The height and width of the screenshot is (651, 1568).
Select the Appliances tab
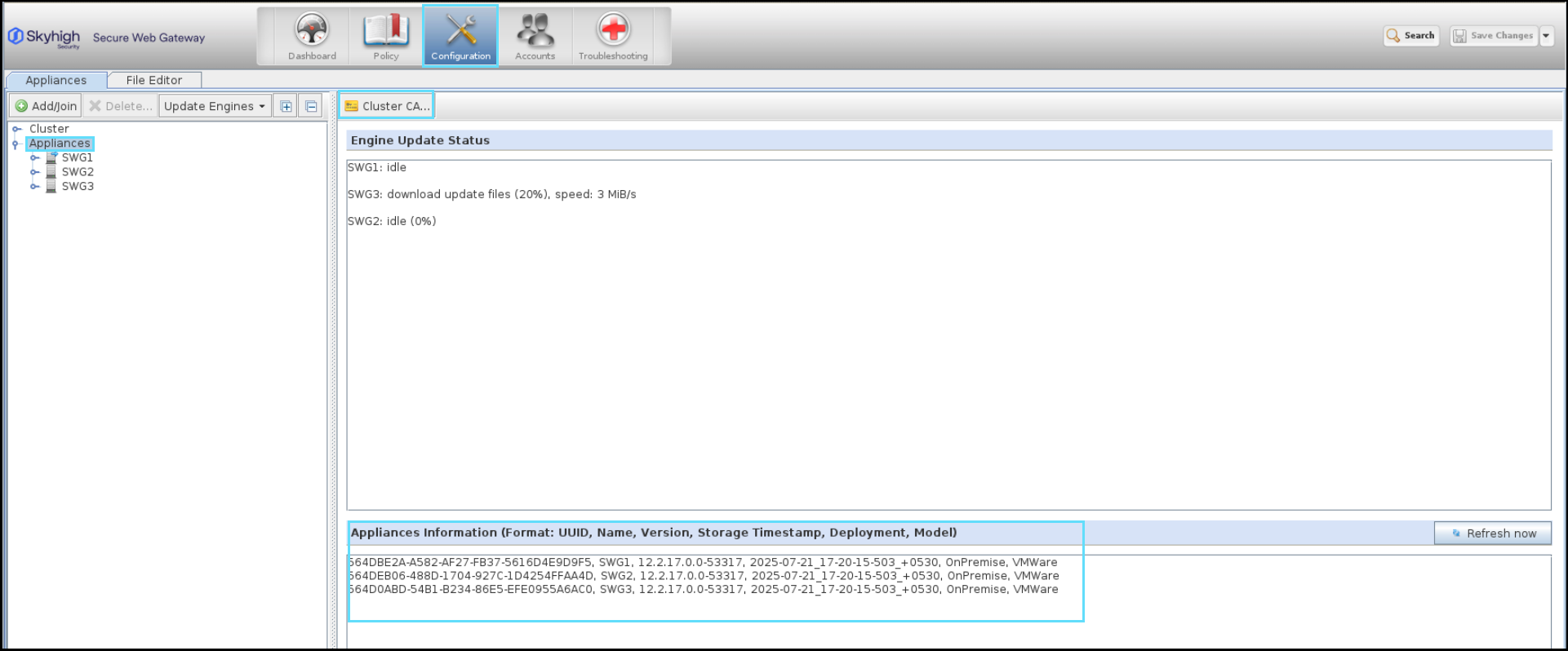point(56,80)
